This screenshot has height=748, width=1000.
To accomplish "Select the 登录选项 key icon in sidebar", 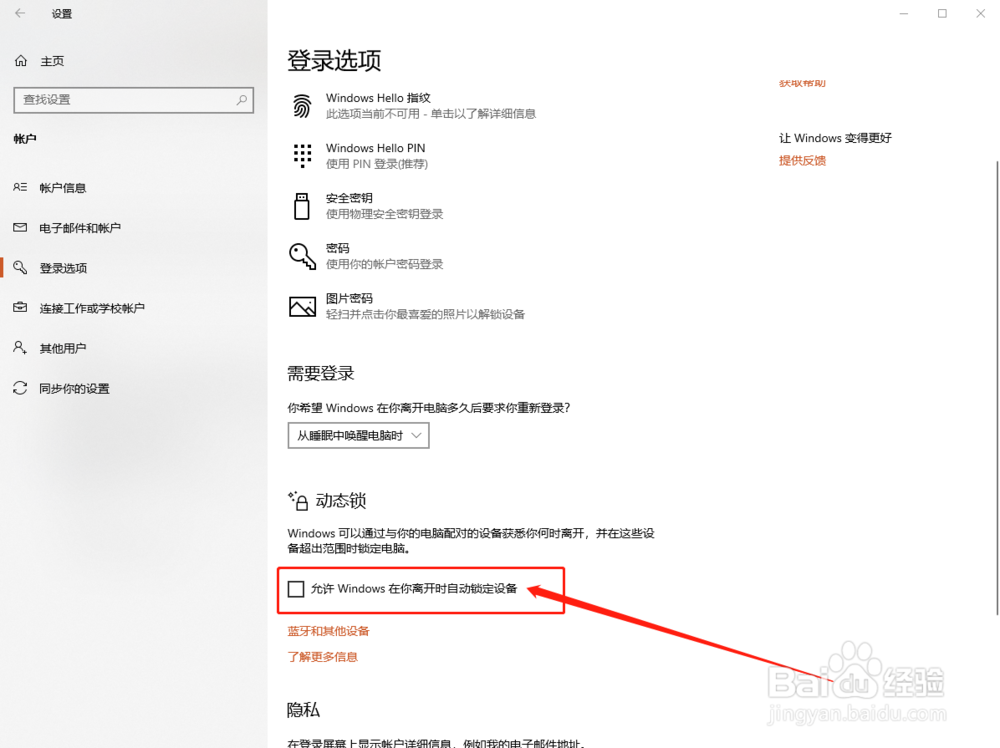I will point(20,267).
